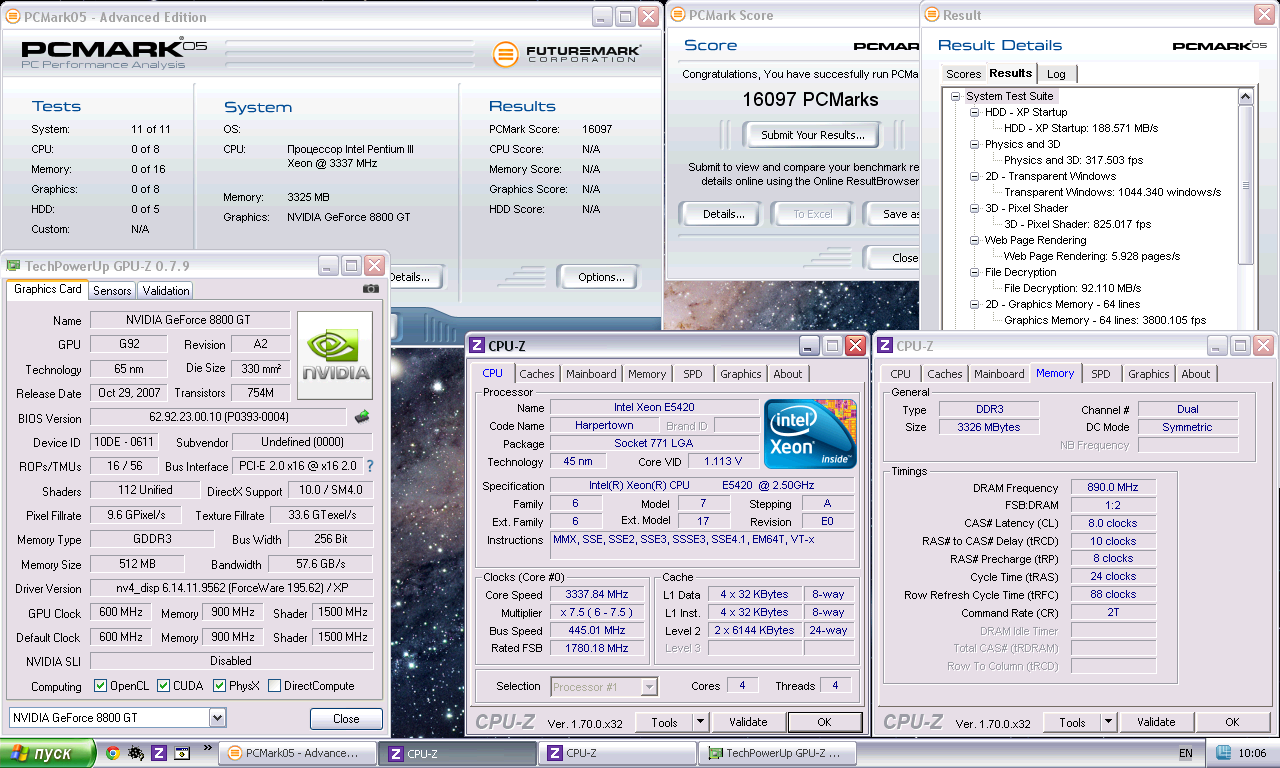The height and width of the screenshot is (768, 1280).
Task: Open the Tools dropdown arrow in the Memory CPU-Z window
Action: pos(1108,722)
